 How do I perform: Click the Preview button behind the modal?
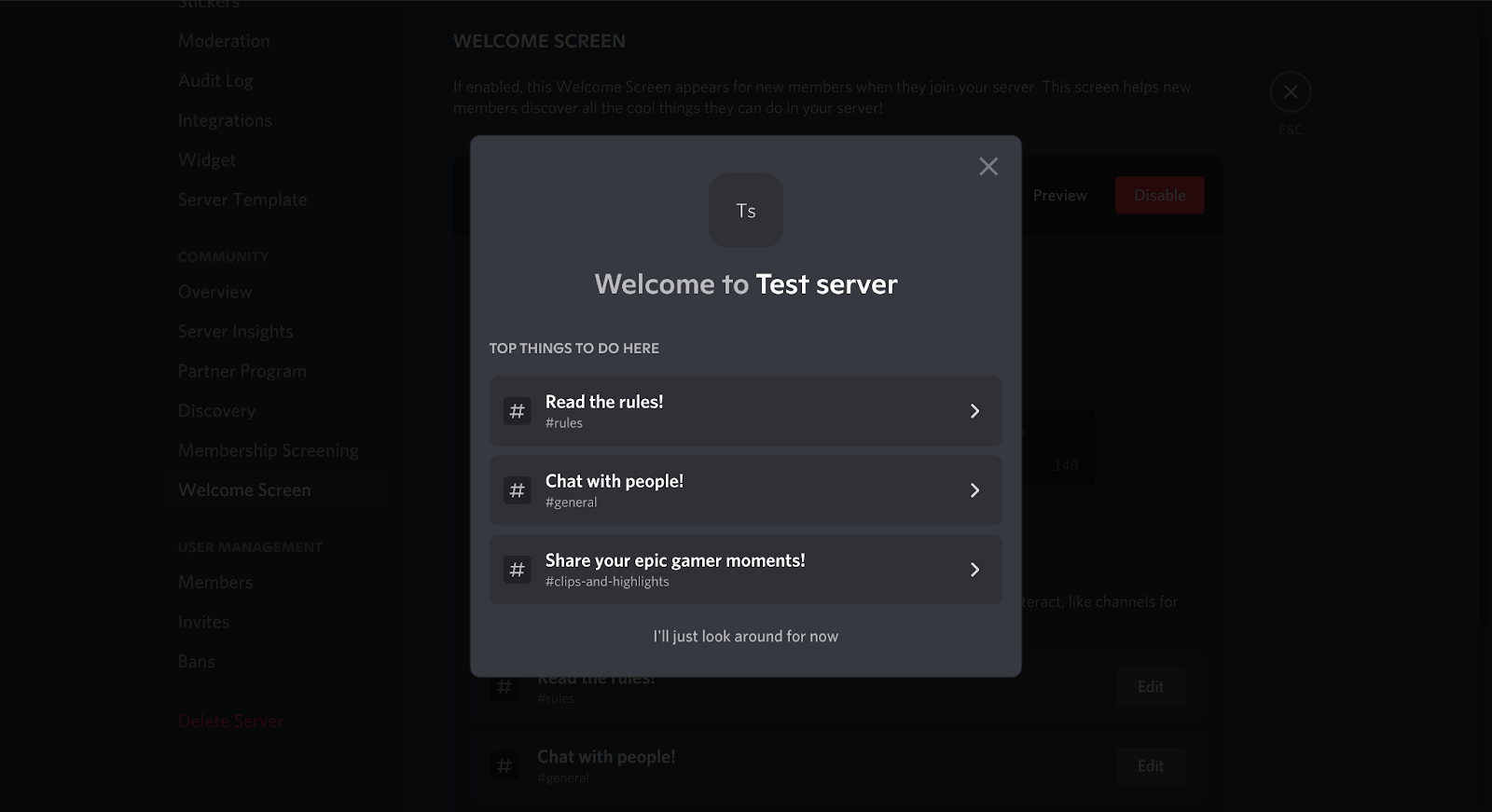point(1060,196)
